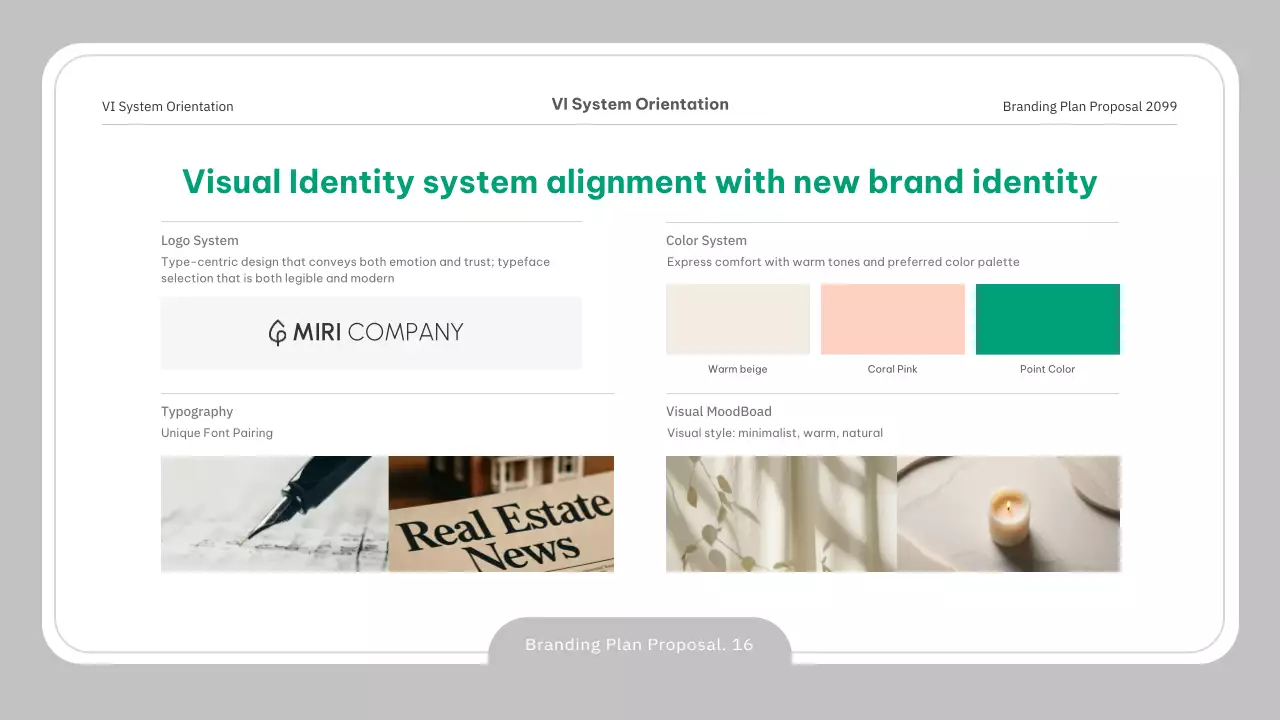
Task: Select the MIRI COMPANY logo text
Action: point(378,332)
